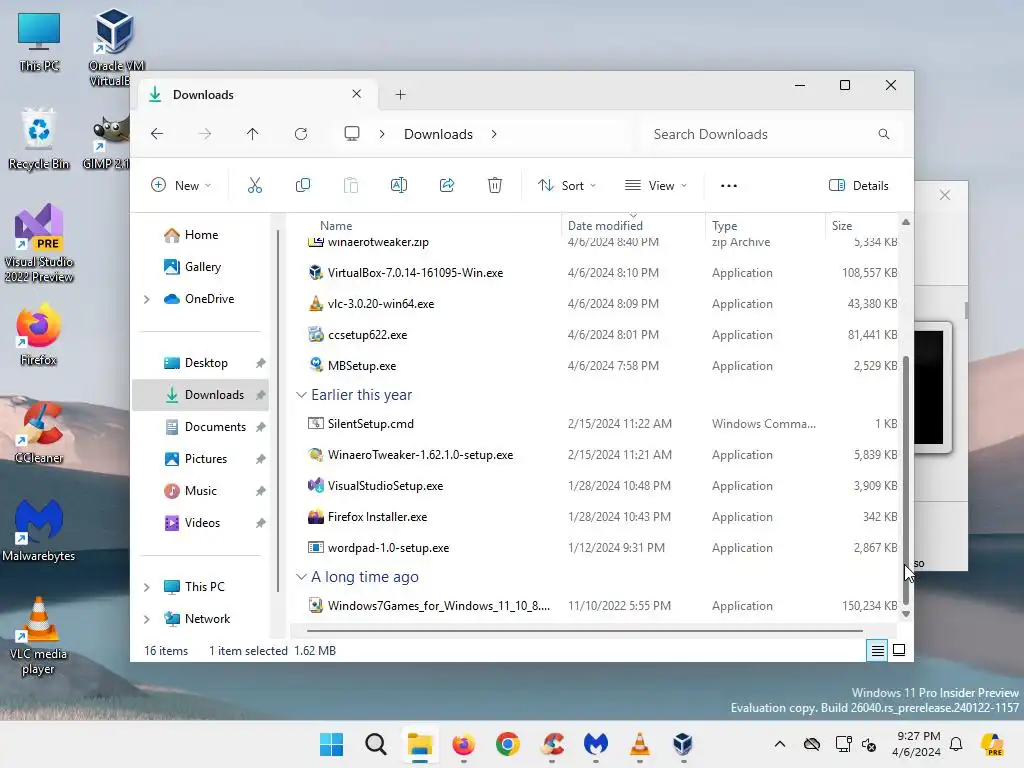Click the horizontal scrollbar in file list
1024x768 pixels.
coord(584,631)
